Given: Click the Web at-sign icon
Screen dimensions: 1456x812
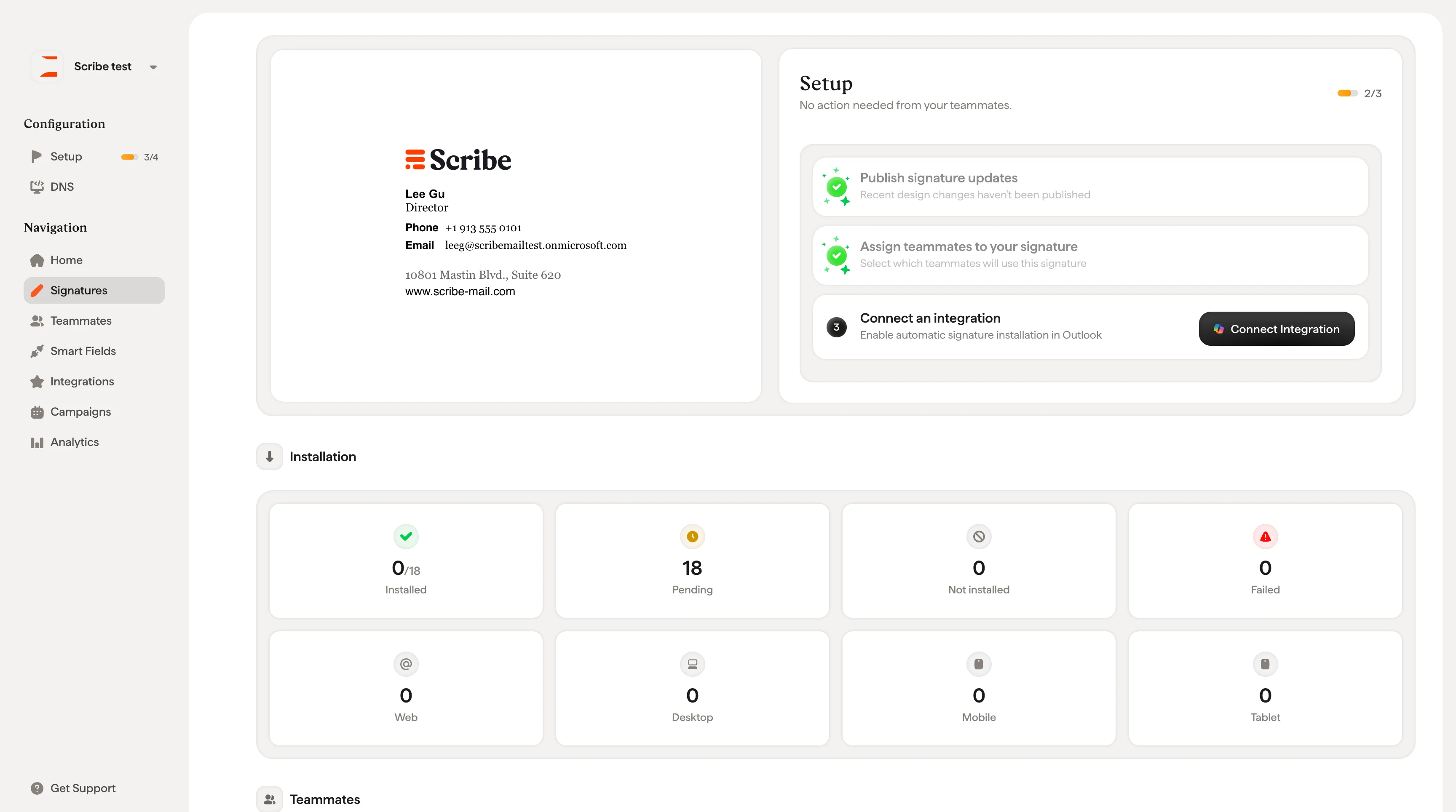Looking at the screenshot, I should point(406,664).
